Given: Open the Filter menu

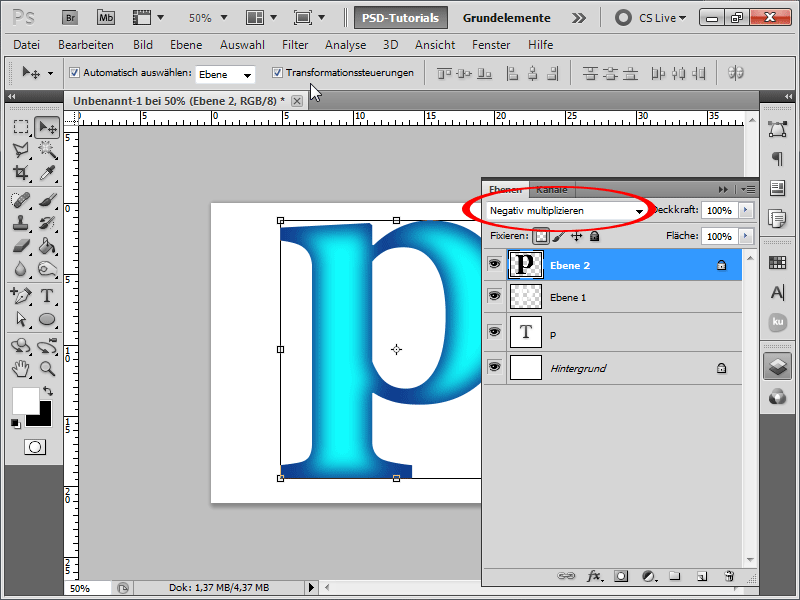Looking at the screenshot, I should 295,45.
